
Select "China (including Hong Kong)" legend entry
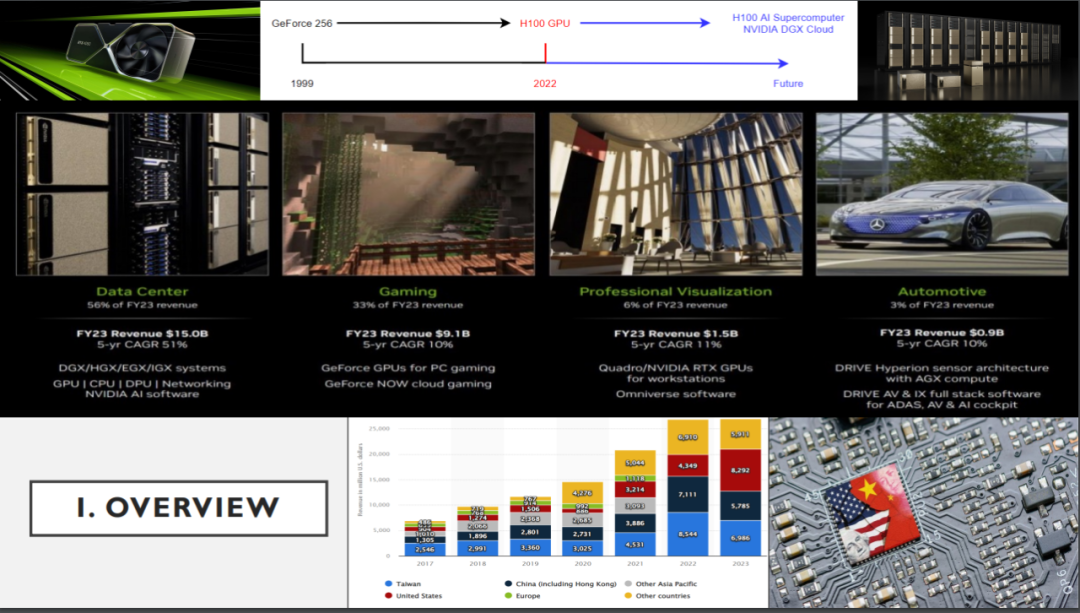(561, 584)
